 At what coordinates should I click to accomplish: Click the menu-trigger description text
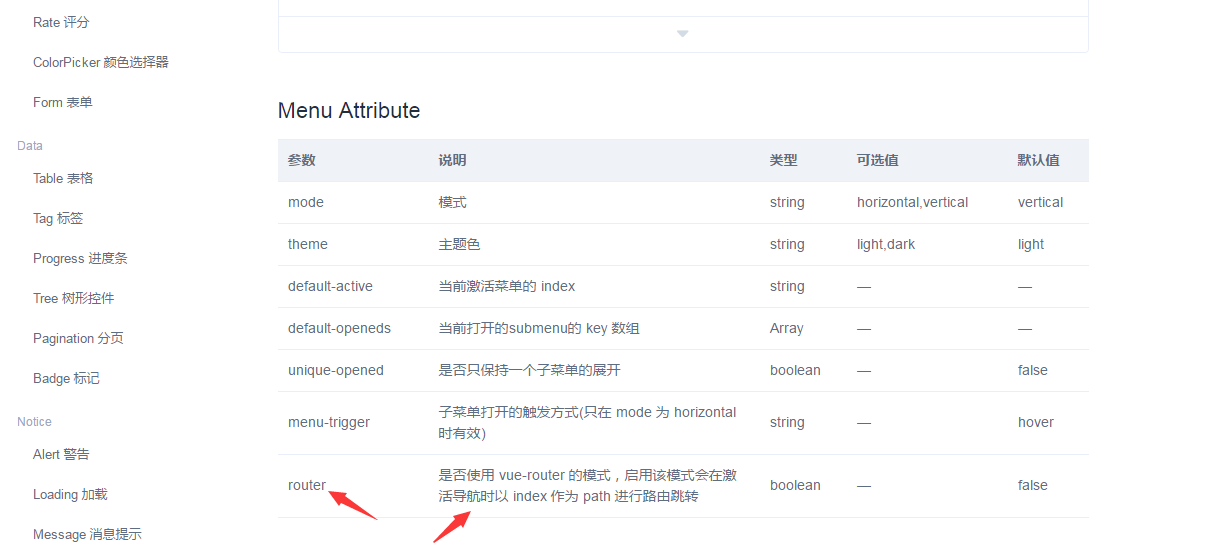587,422
